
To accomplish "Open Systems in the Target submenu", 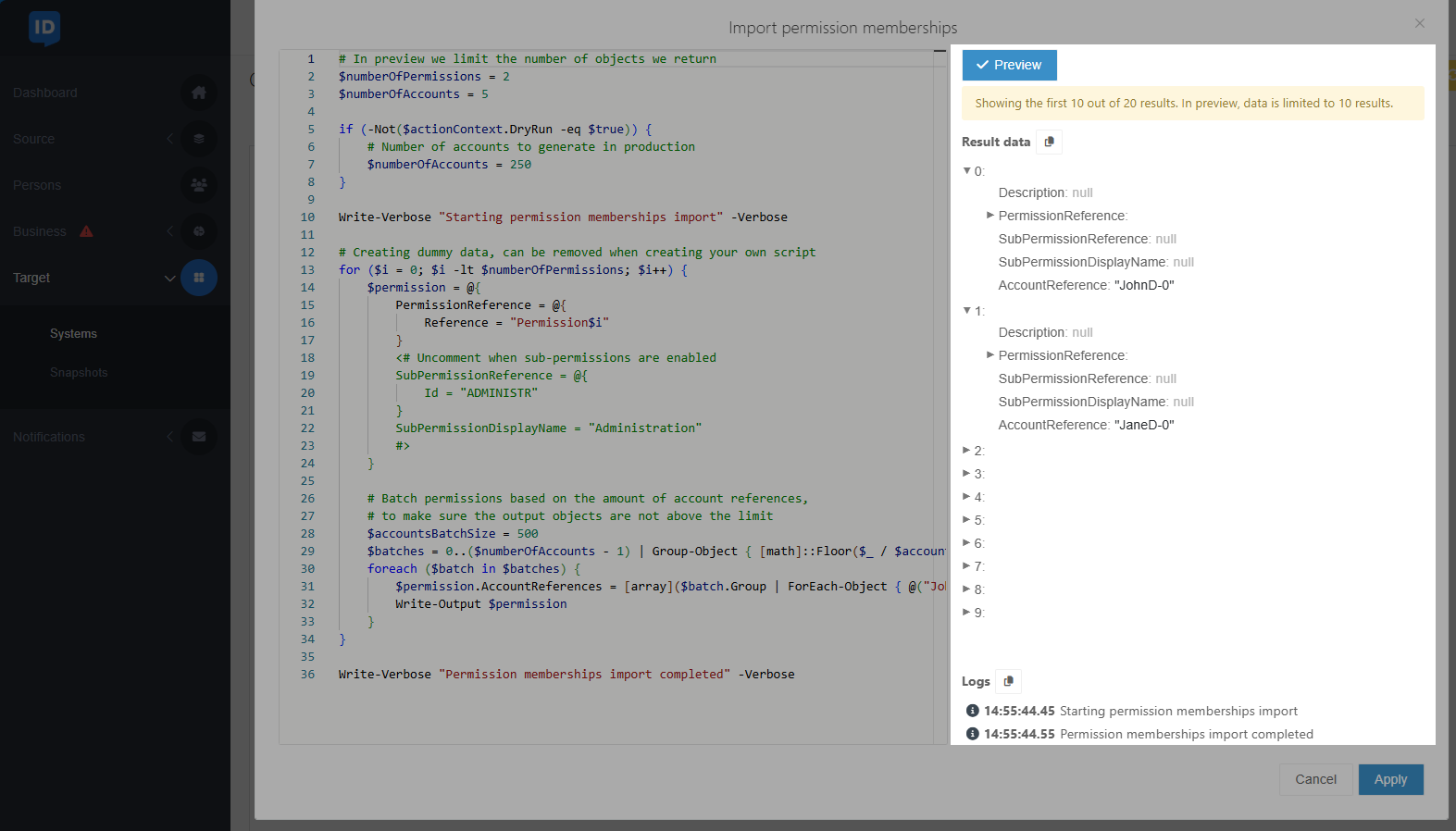I will pyautogui.click(x=73, y=334).
